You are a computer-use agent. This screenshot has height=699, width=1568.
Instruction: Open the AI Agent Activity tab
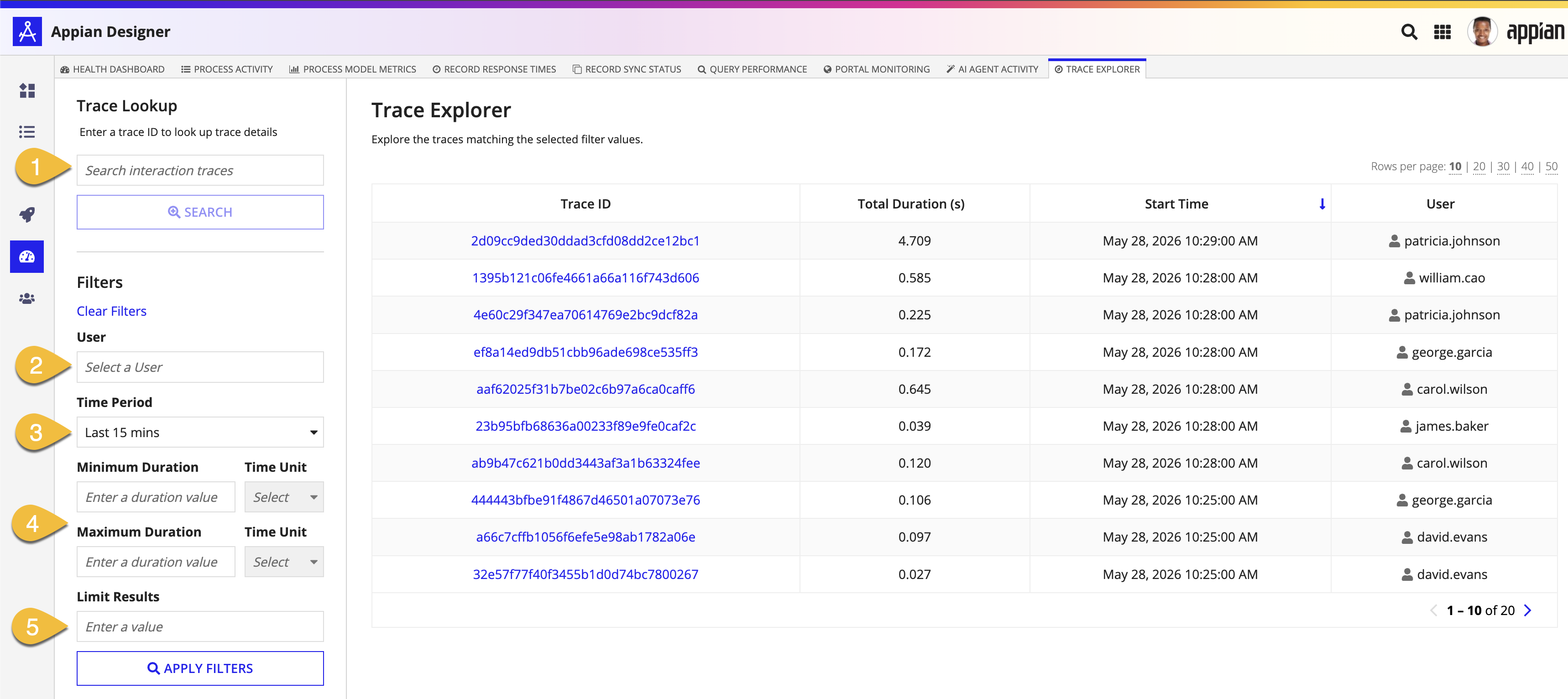[993, 69]
